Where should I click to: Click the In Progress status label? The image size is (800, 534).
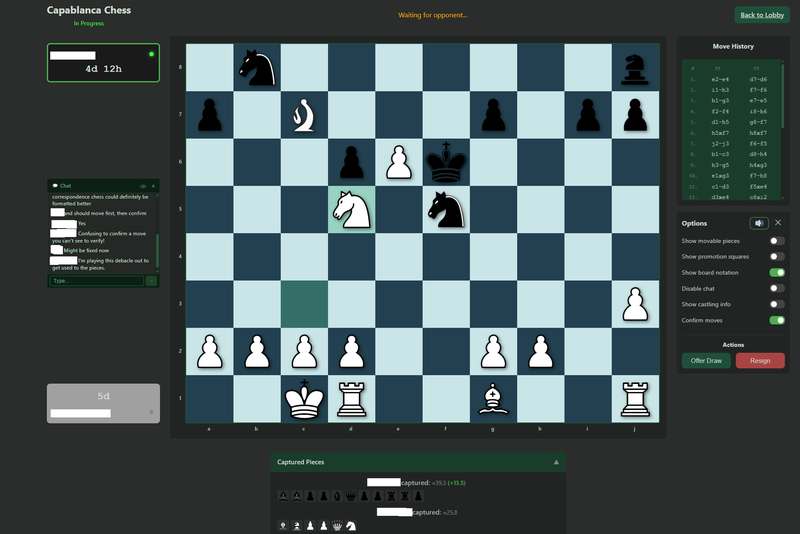[x=89, y=23]
